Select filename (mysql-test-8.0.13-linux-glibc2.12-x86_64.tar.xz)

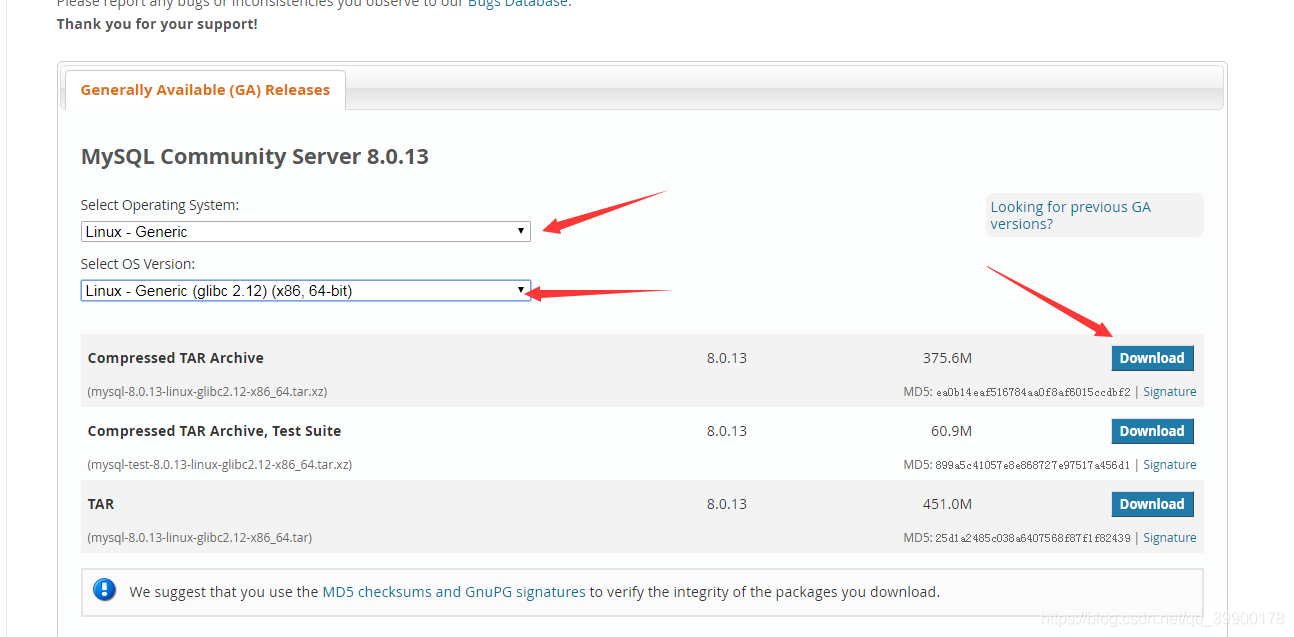[x=219, y=465]
